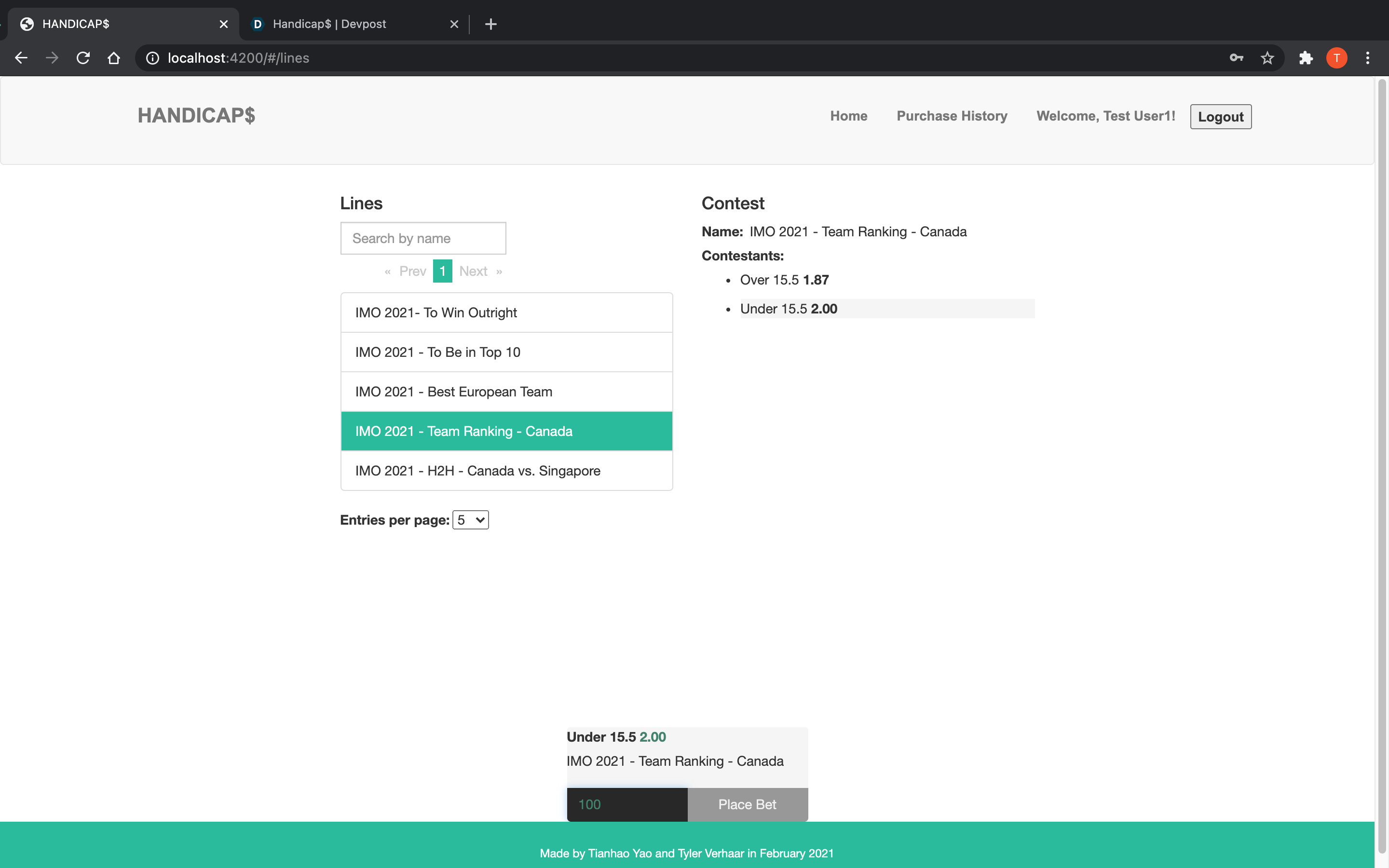Open Chrome three-dot menu
The height and width of the screenshot is (868, 1389).
[x=1368, y=58]
